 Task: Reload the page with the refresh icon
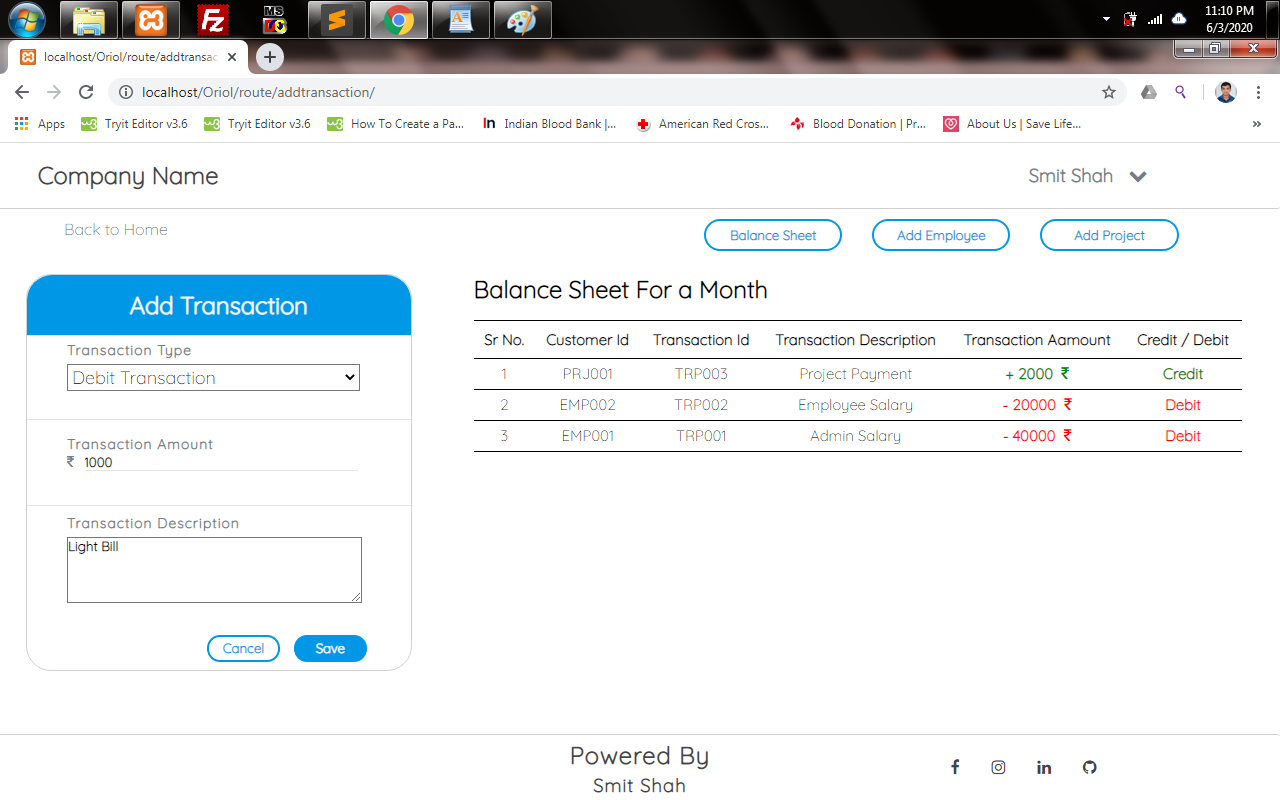[86, 92]
